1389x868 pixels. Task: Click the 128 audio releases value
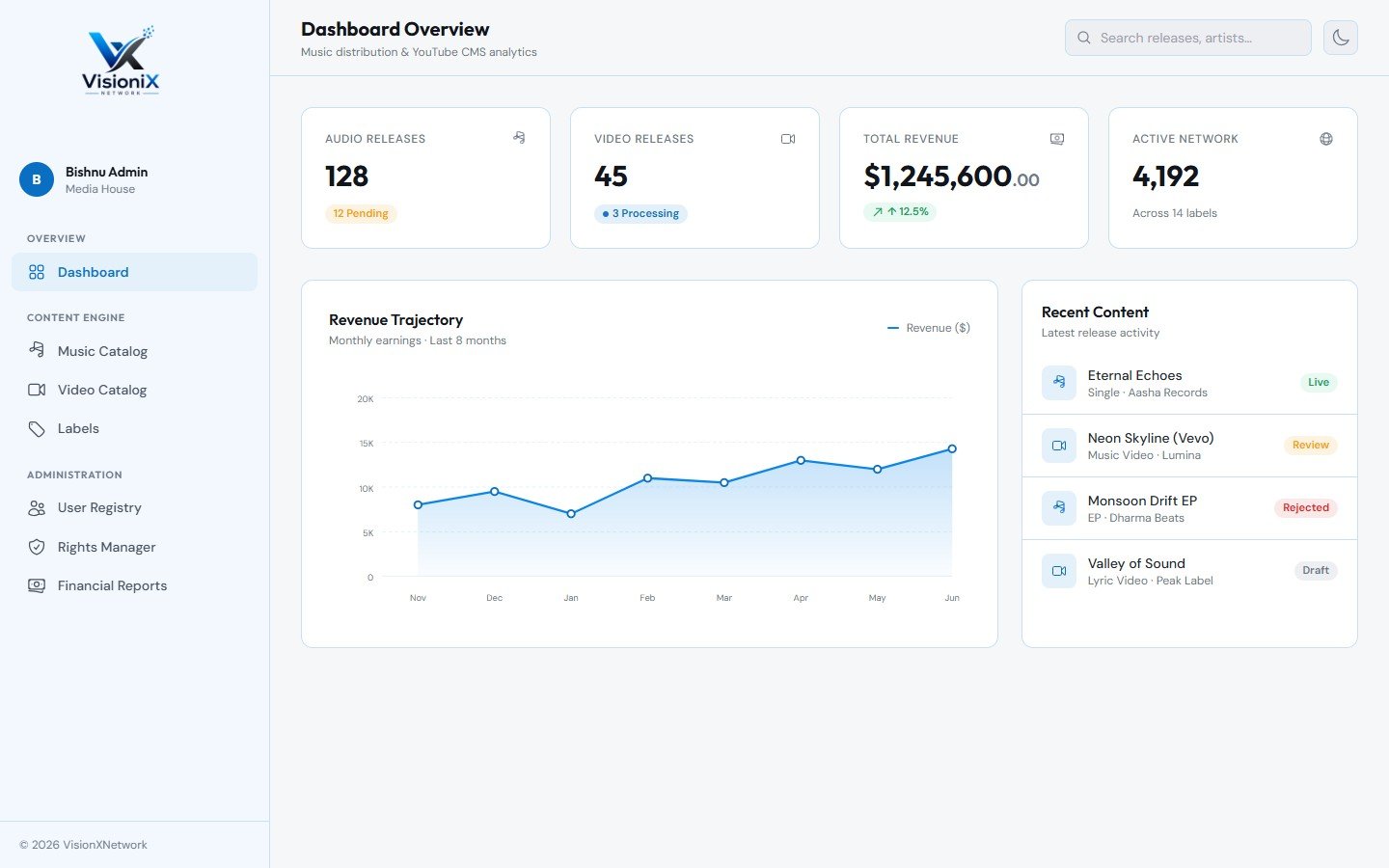[x=346, y=176]
